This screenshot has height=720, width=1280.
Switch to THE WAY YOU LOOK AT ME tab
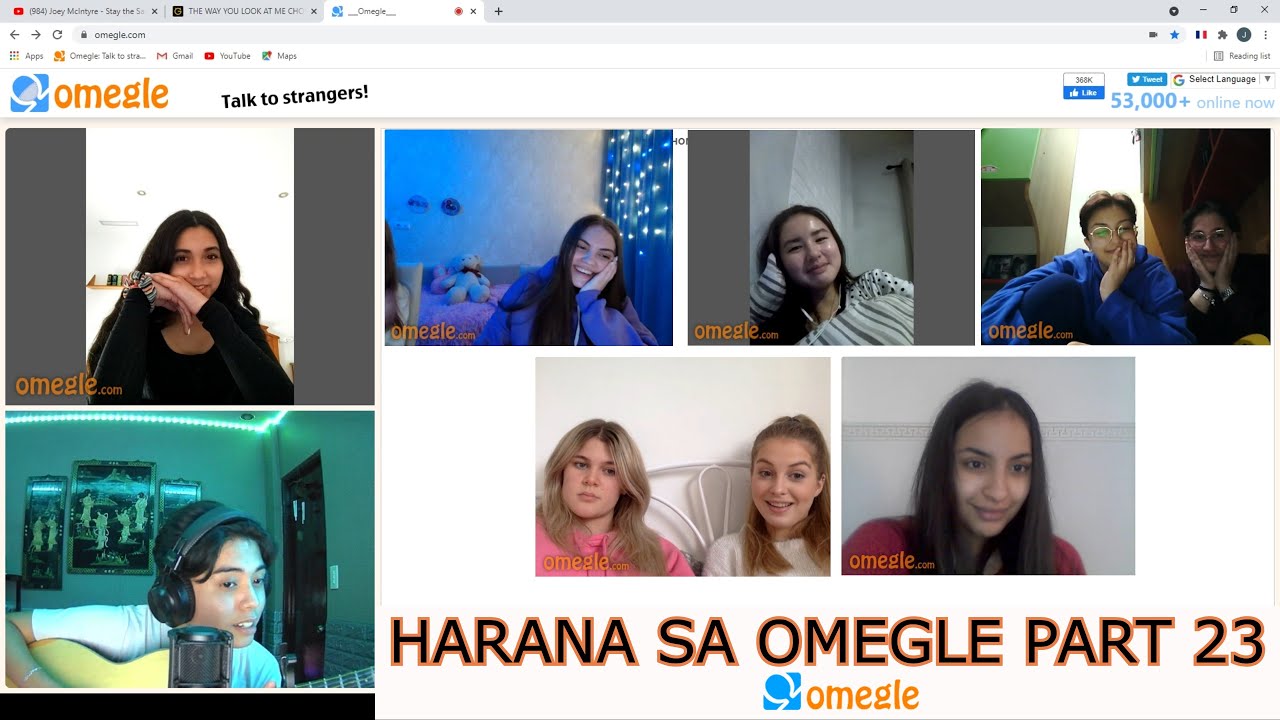coord(243,11)
